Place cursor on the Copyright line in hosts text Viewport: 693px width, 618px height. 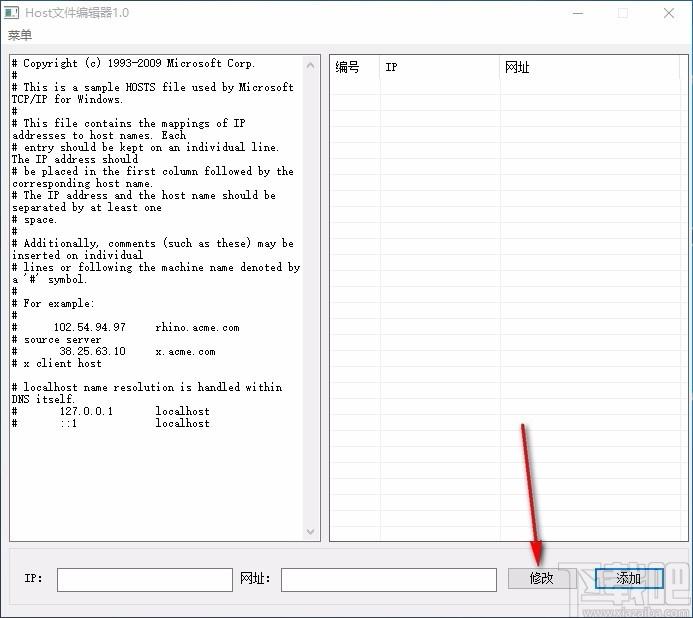click(140, 63)
